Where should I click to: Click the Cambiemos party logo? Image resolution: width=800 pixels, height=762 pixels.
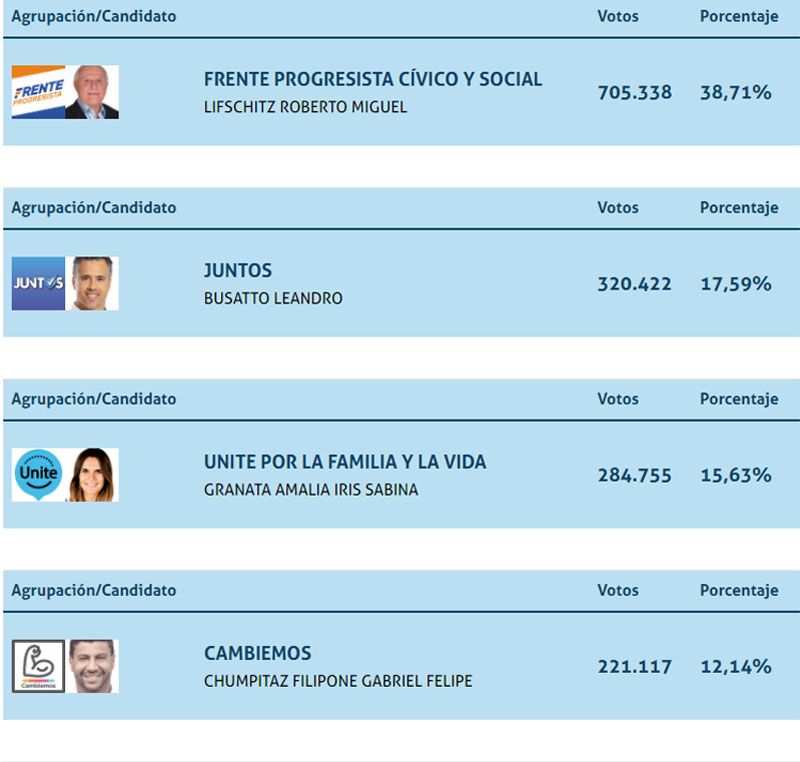coord(38,666)
